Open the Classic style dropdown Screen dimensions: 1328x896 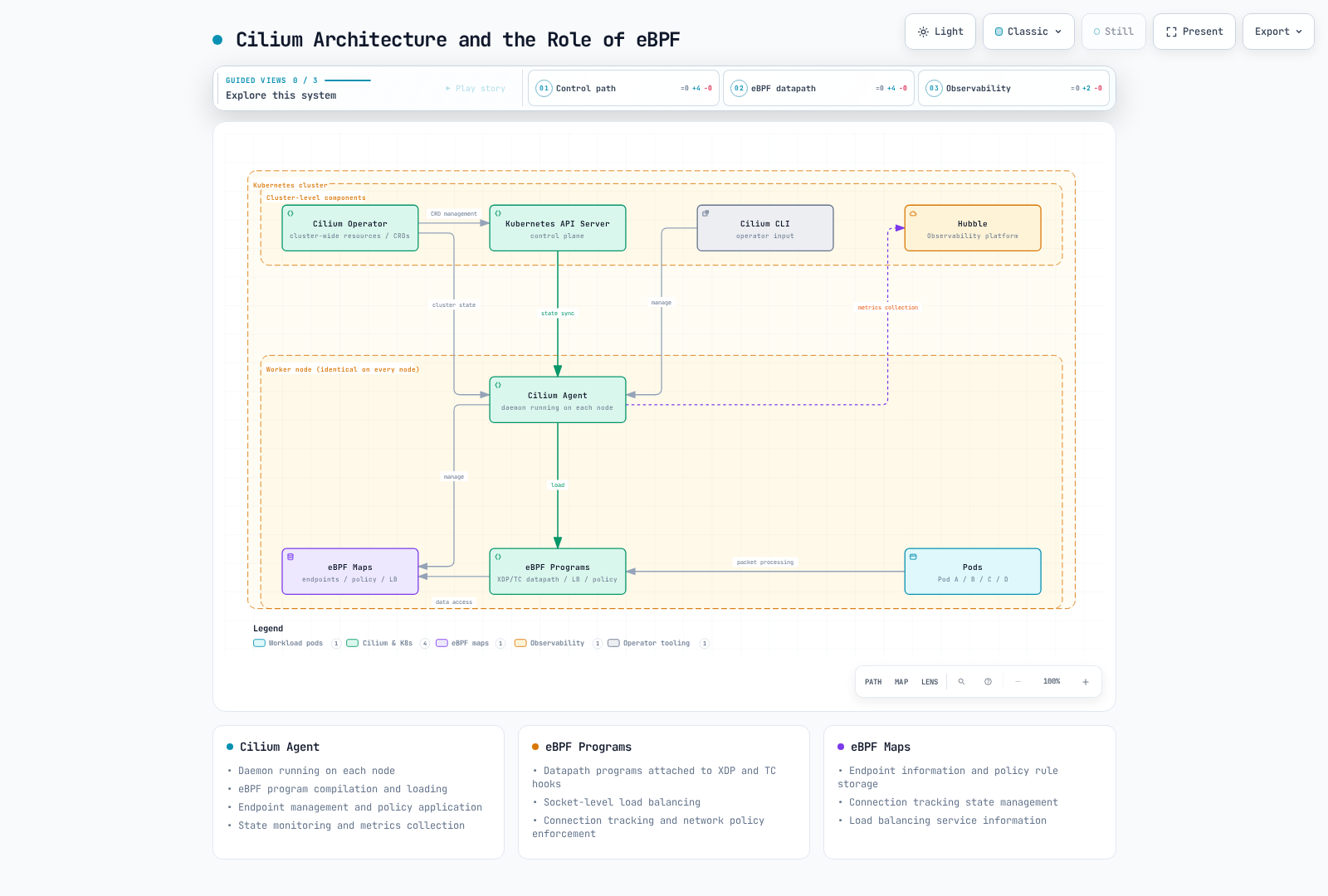(1028, 32)
